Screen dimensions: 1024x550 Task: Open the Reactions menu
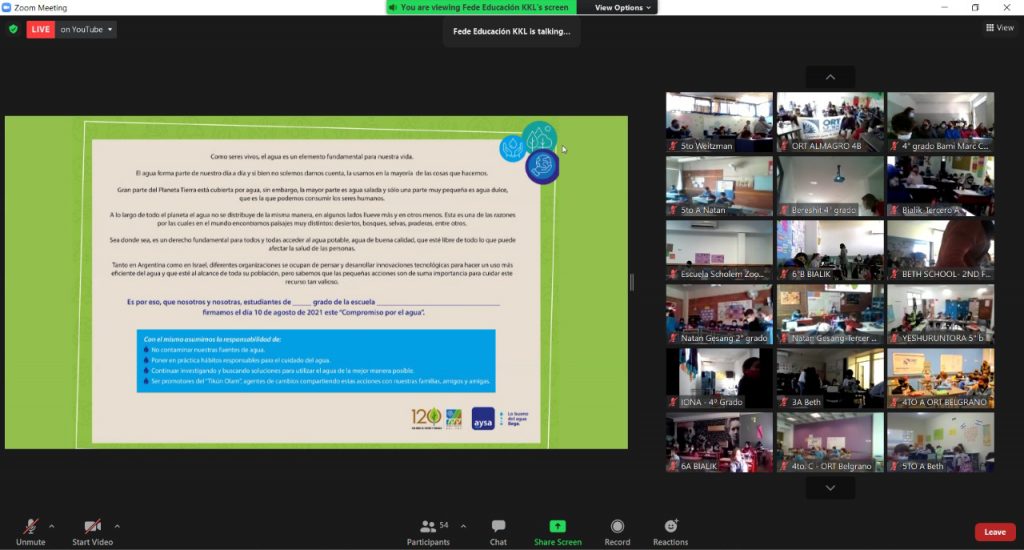click(x=670, y=531)
